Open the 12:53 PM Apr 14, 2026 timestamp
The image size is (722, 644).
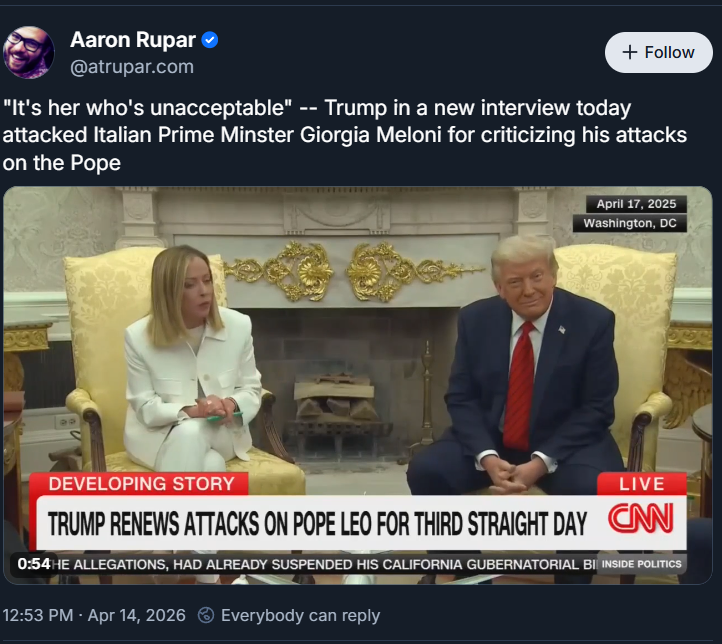point(94,615)
